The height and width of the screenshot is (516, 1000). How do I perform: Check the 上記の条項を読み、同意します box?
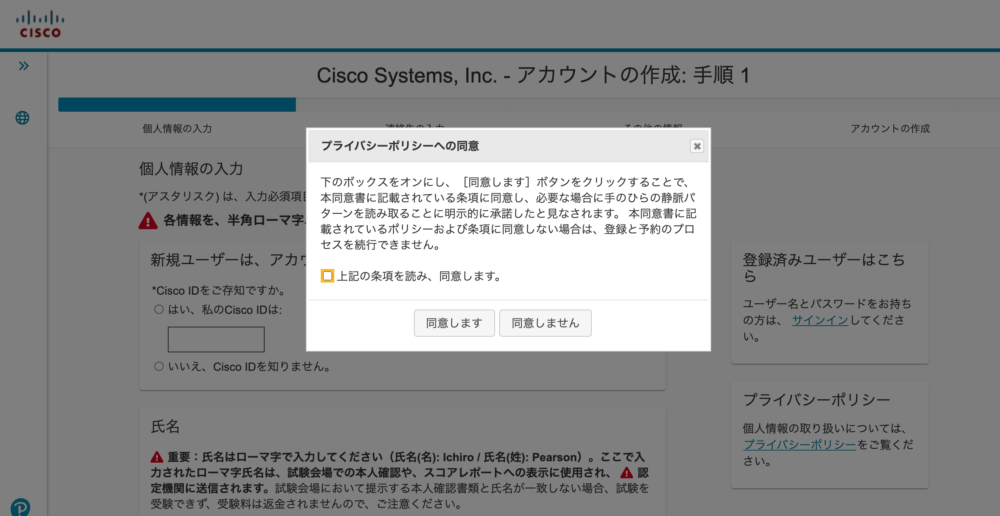[x=327, y=276]
